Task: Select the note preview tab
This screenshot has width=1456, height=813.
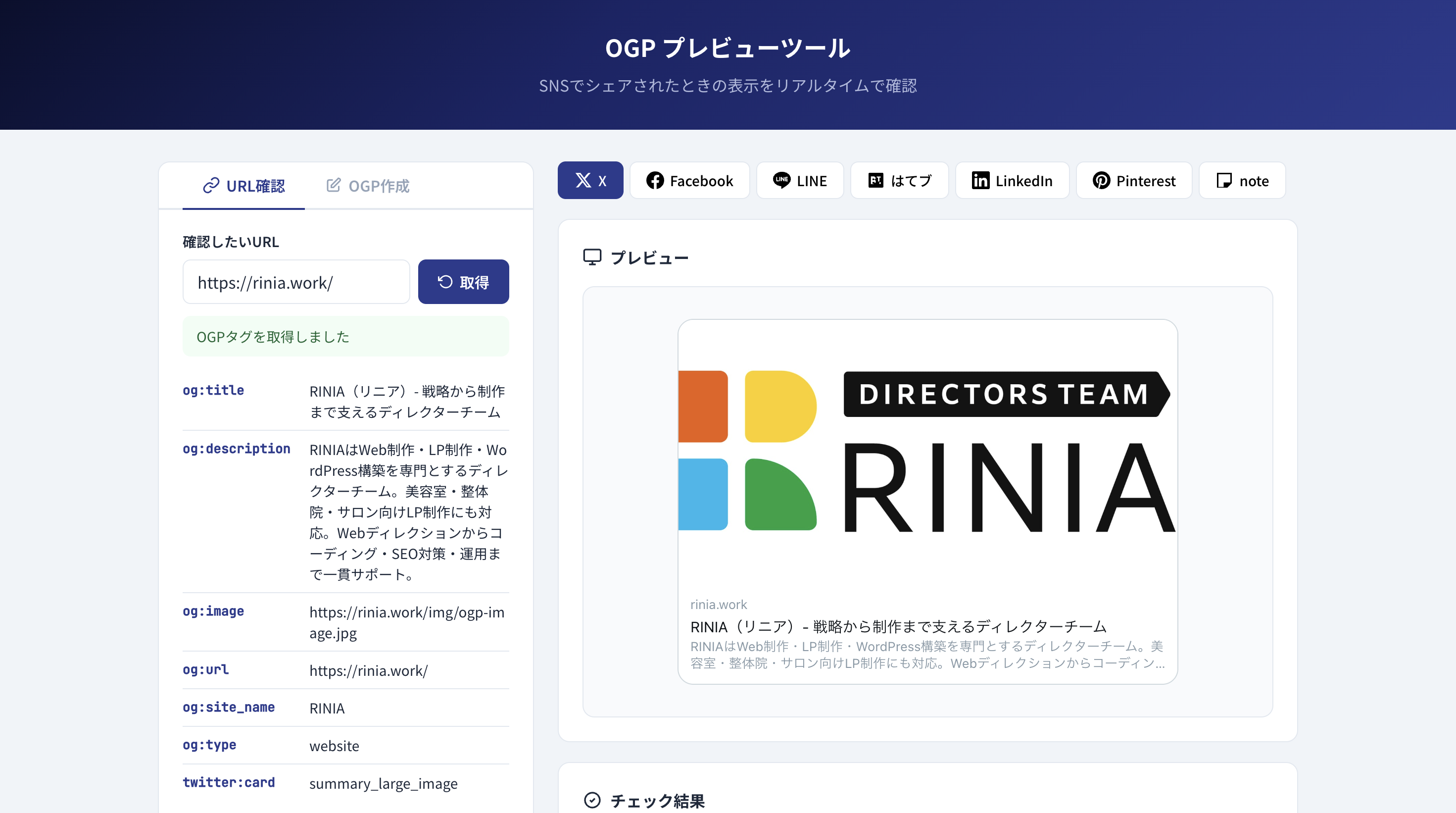Action: [1242, 180]
